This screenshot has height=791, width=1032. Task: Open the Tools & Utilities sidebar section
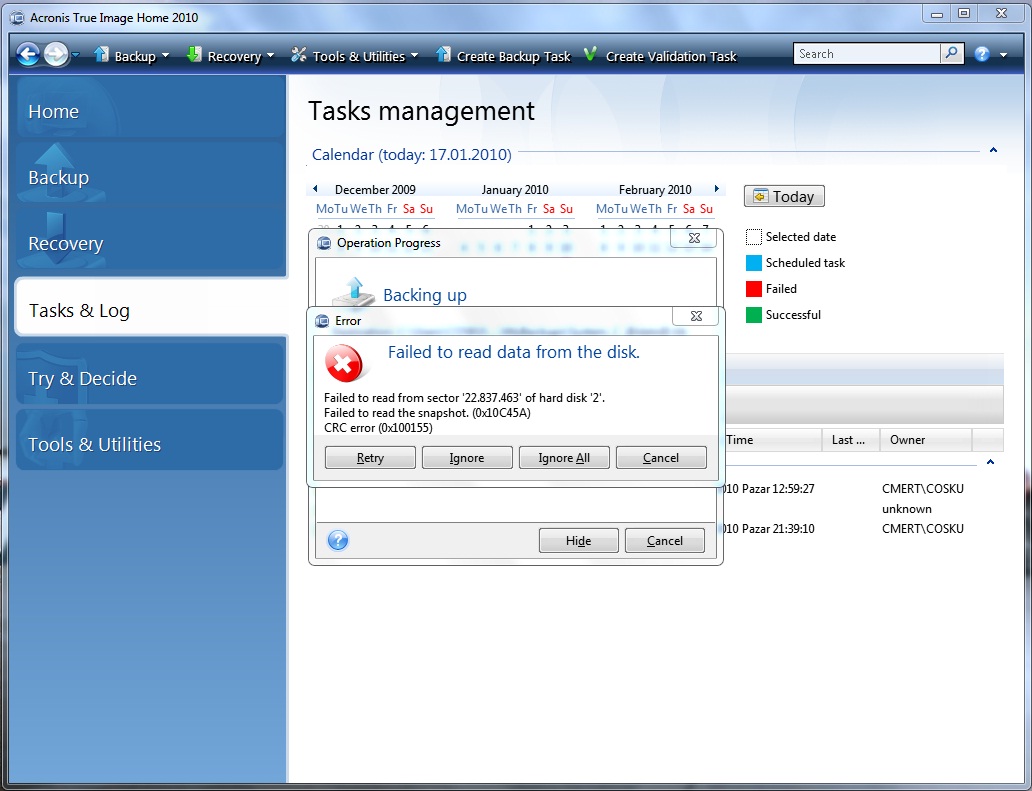(150, 440)
